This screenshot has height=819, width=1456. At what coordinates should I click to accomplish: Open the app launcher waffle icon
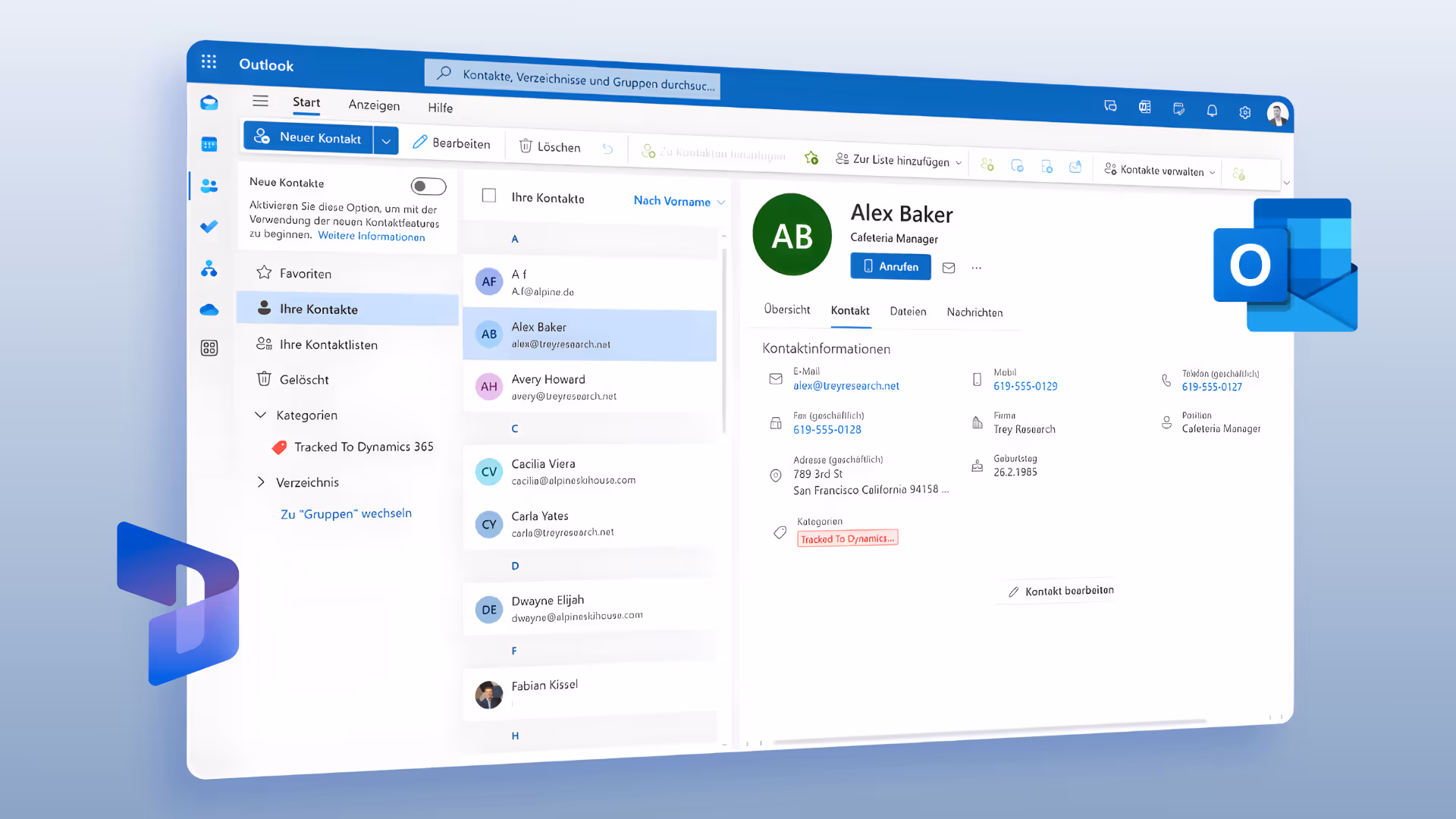pos(209,61)
